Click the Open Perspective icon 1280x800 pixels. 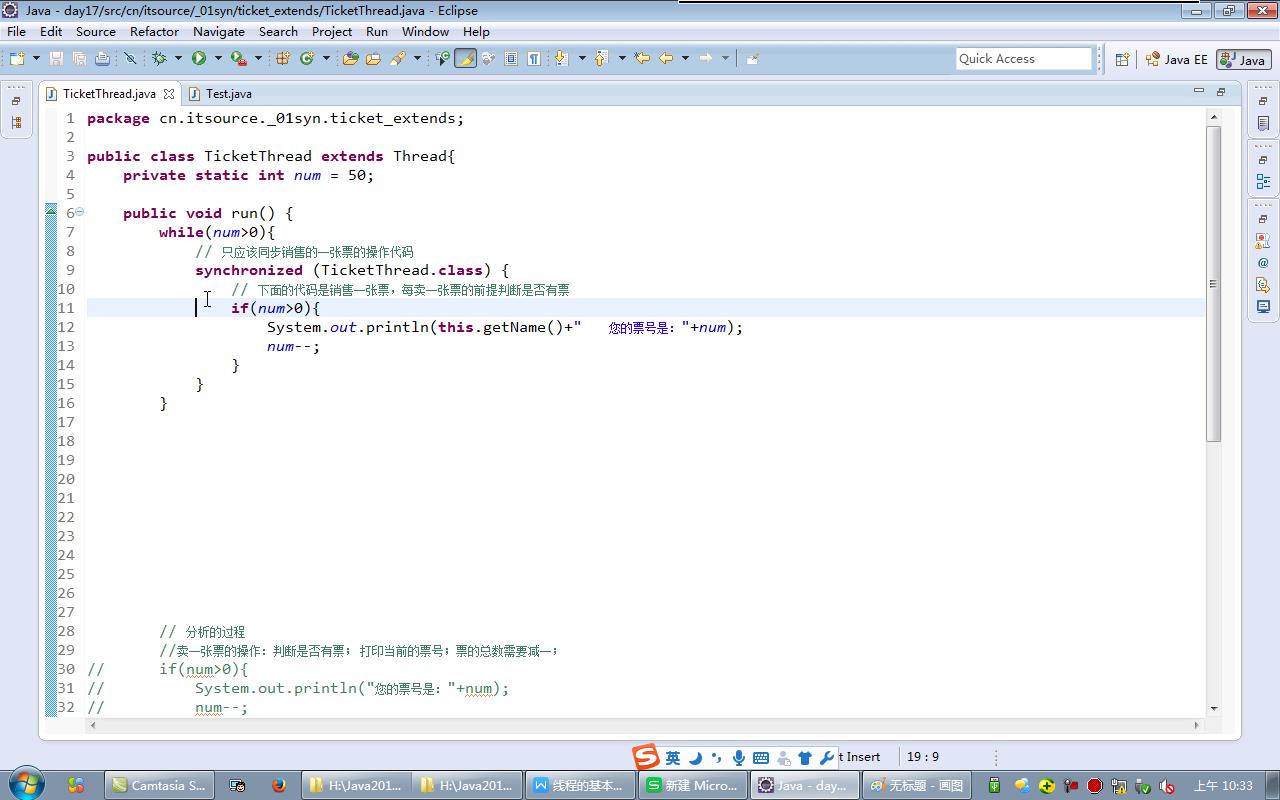[1122, 59]
